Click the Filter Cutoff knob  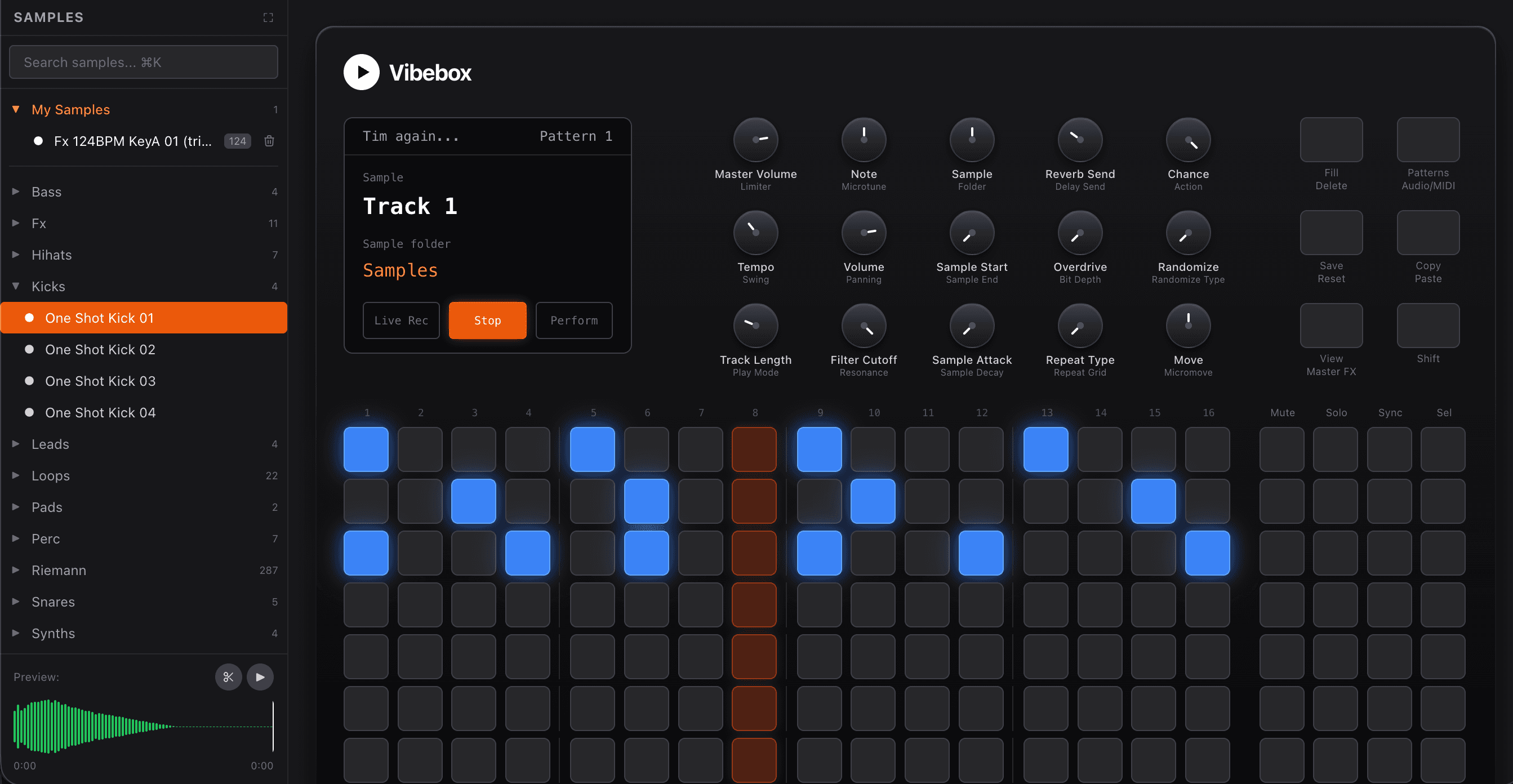pos(864,326)
